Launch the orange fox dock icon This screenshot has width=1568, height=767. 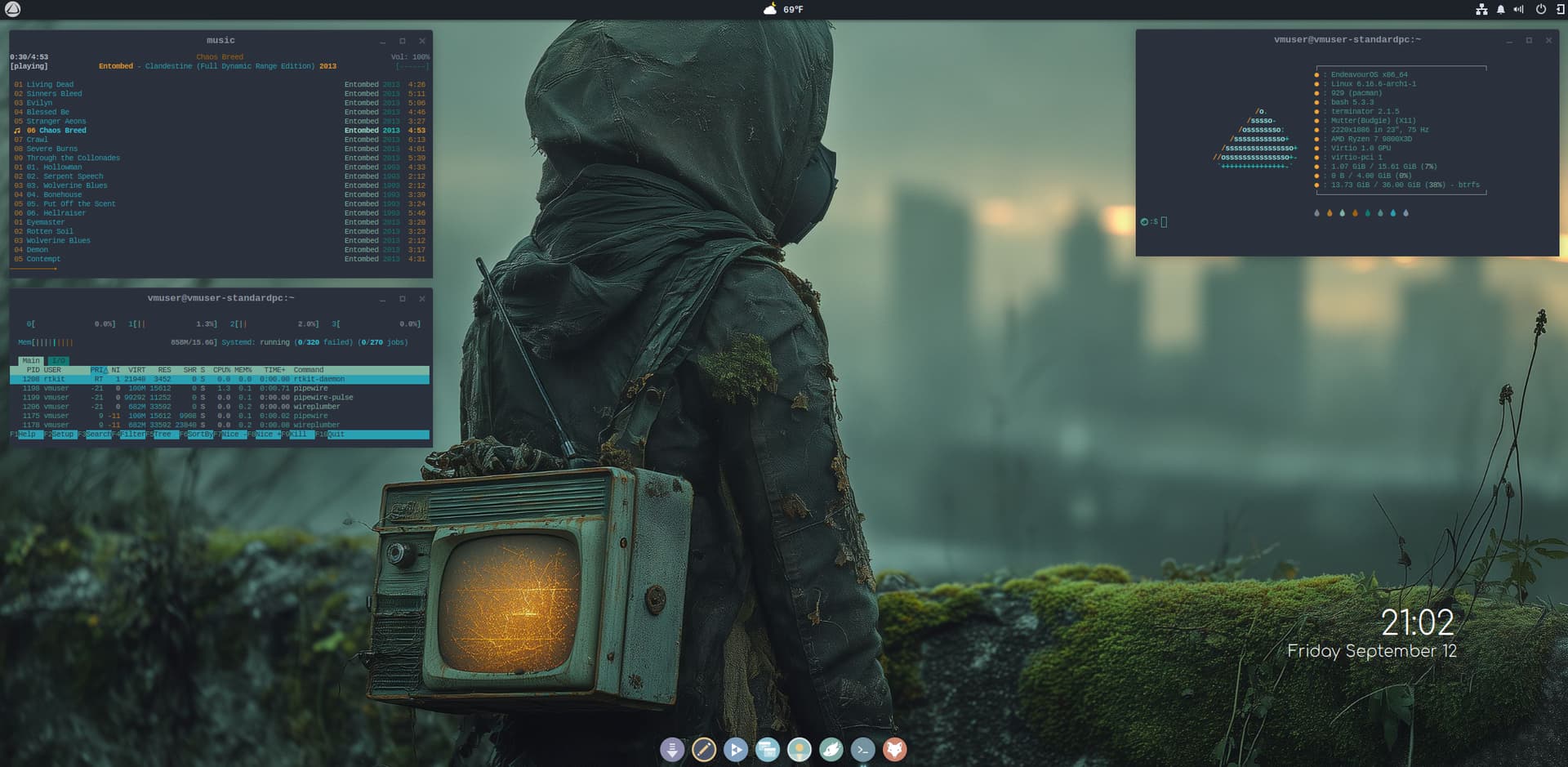tap(895, 749)
